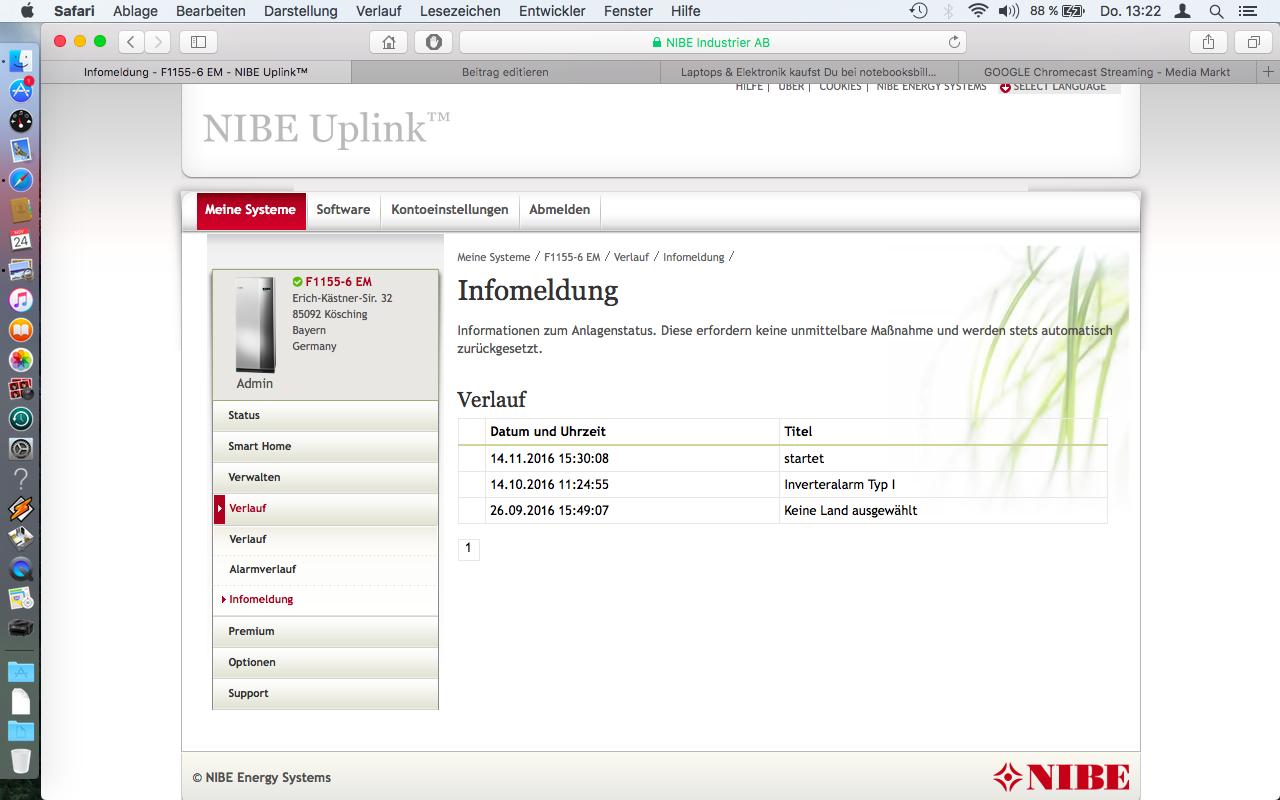This screenshot has height=800, width=1280.
Task: Select the Meine Systeme navigation tab
Action: (x=250, y=210)
